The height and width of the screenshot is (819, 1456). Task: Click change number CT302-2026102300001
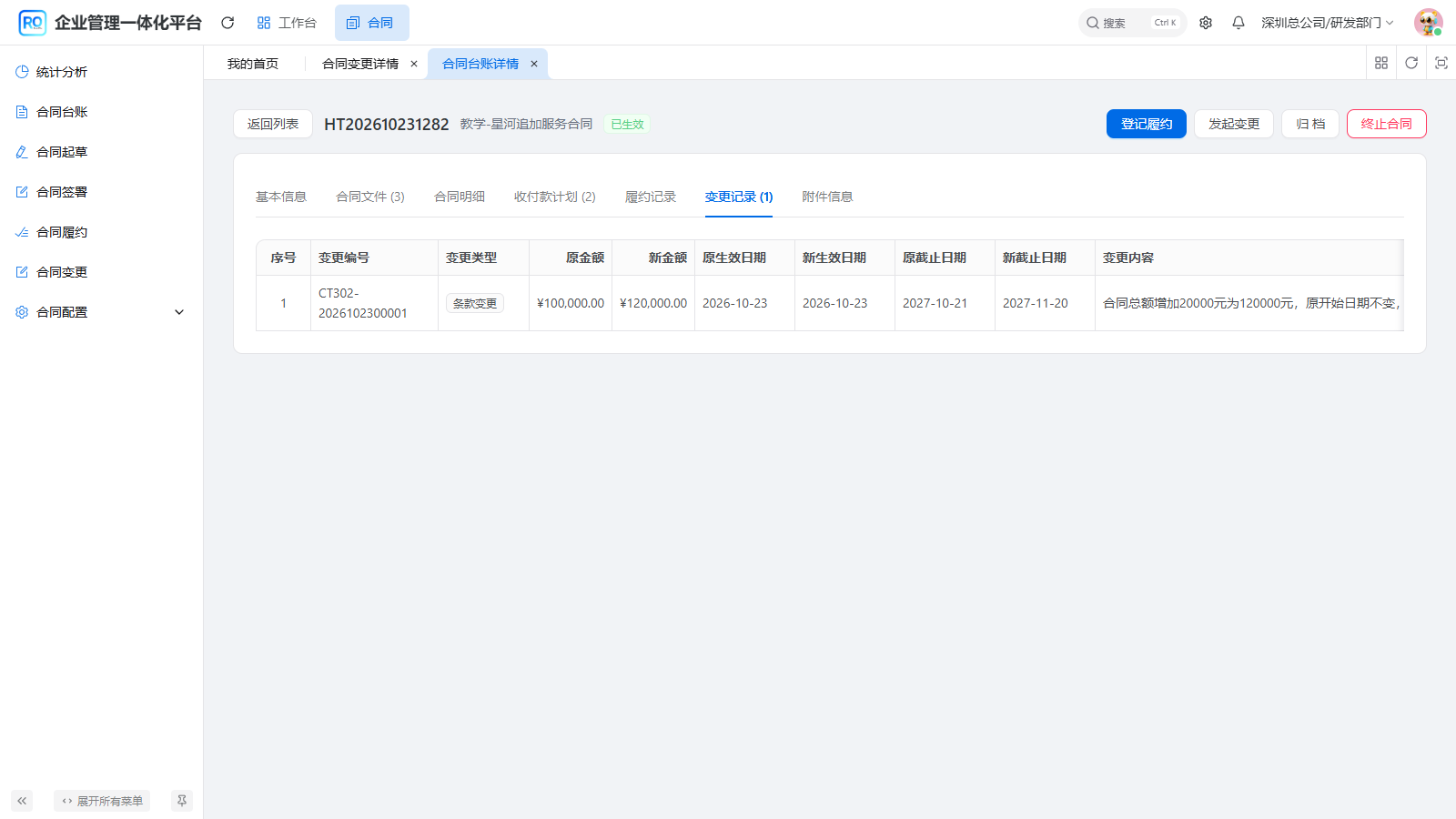click(x=363, y=303)
